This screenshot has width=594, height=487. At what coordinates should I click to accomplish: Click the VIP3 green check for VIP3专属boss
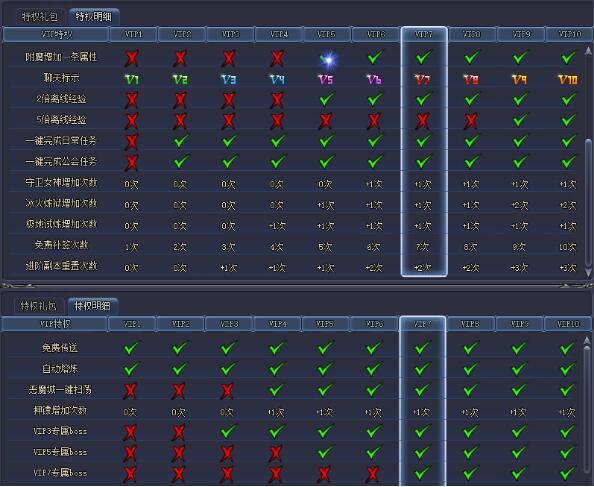point(229,431)
